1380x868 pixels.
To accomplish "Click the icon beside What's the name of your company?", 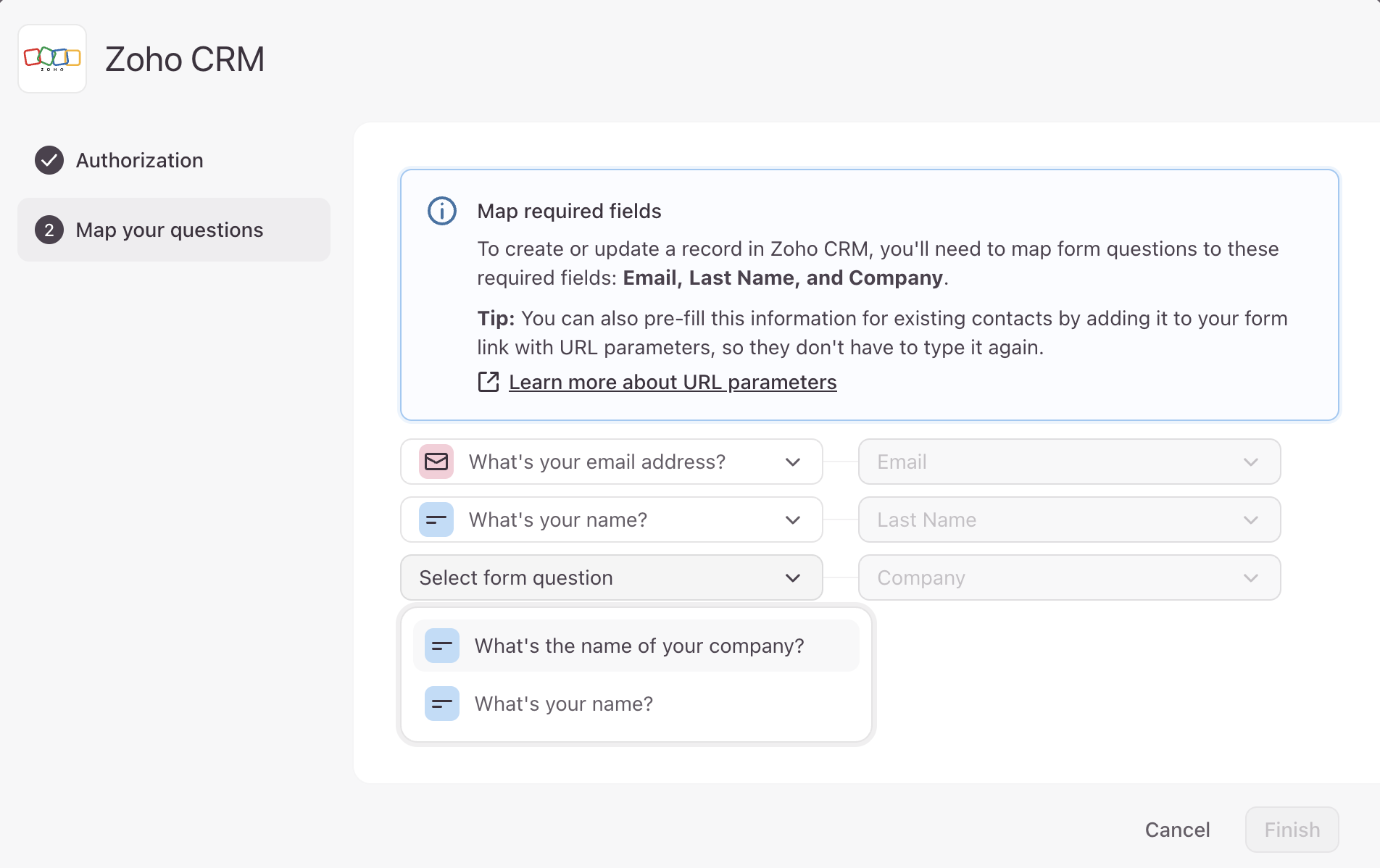I will 442,646.
